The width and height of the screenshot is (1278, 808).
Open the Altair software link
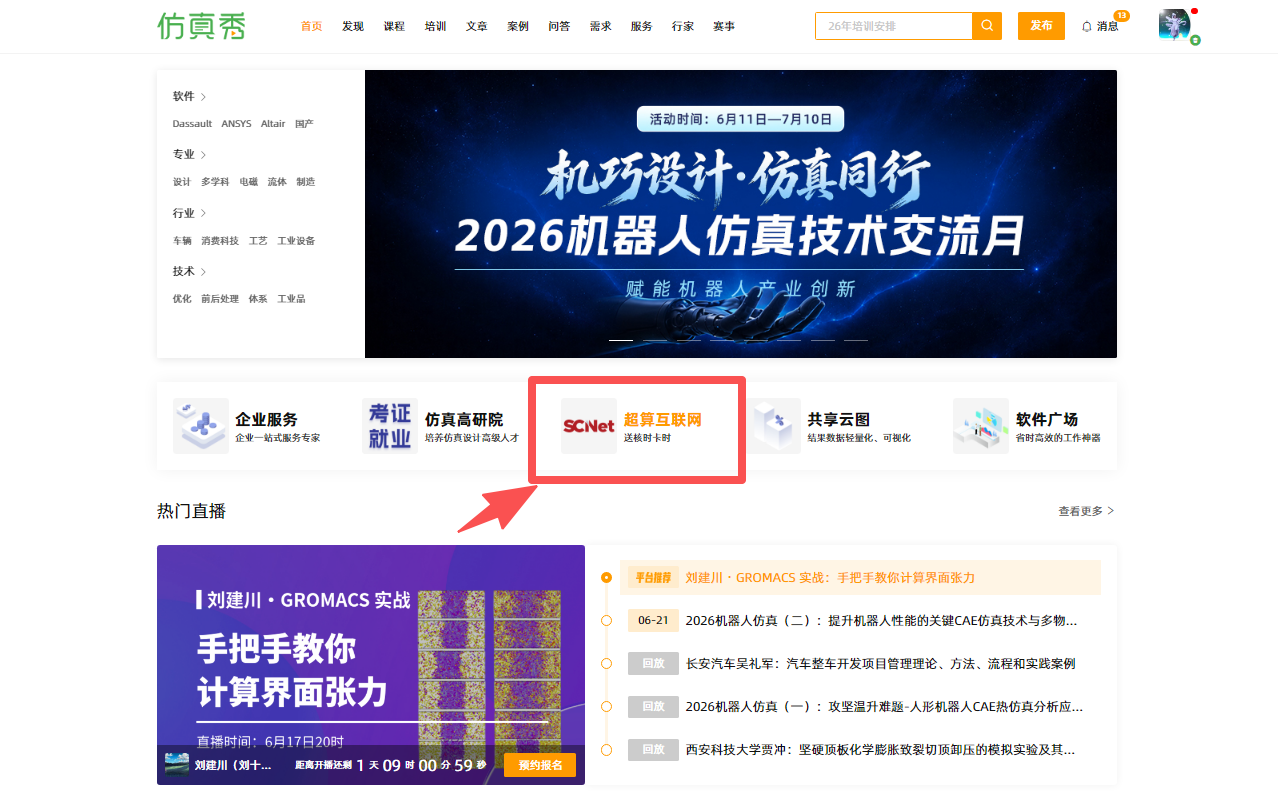pos(273,124)
